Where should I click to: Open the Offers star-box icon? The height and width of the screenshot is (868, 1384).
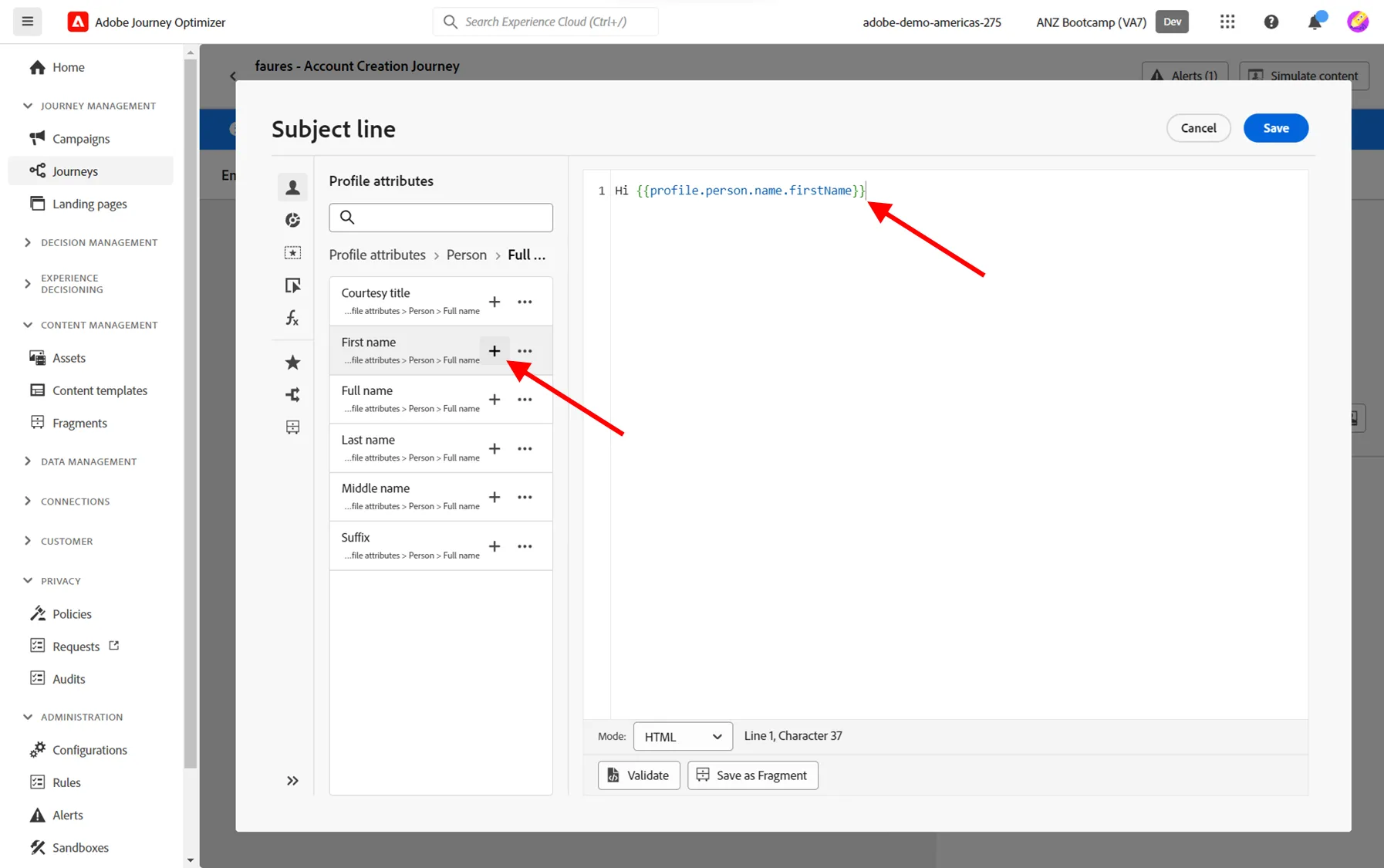[x=292, y=253]
